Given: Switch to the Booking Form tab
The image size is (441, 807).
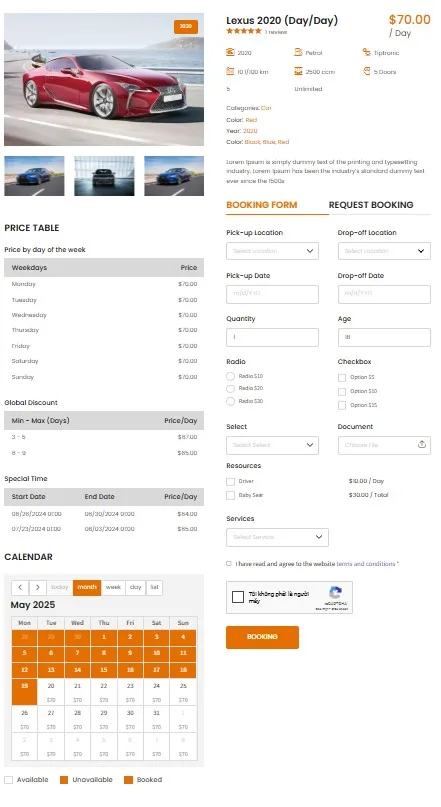Looking at the screenshot, I should 262,205.
